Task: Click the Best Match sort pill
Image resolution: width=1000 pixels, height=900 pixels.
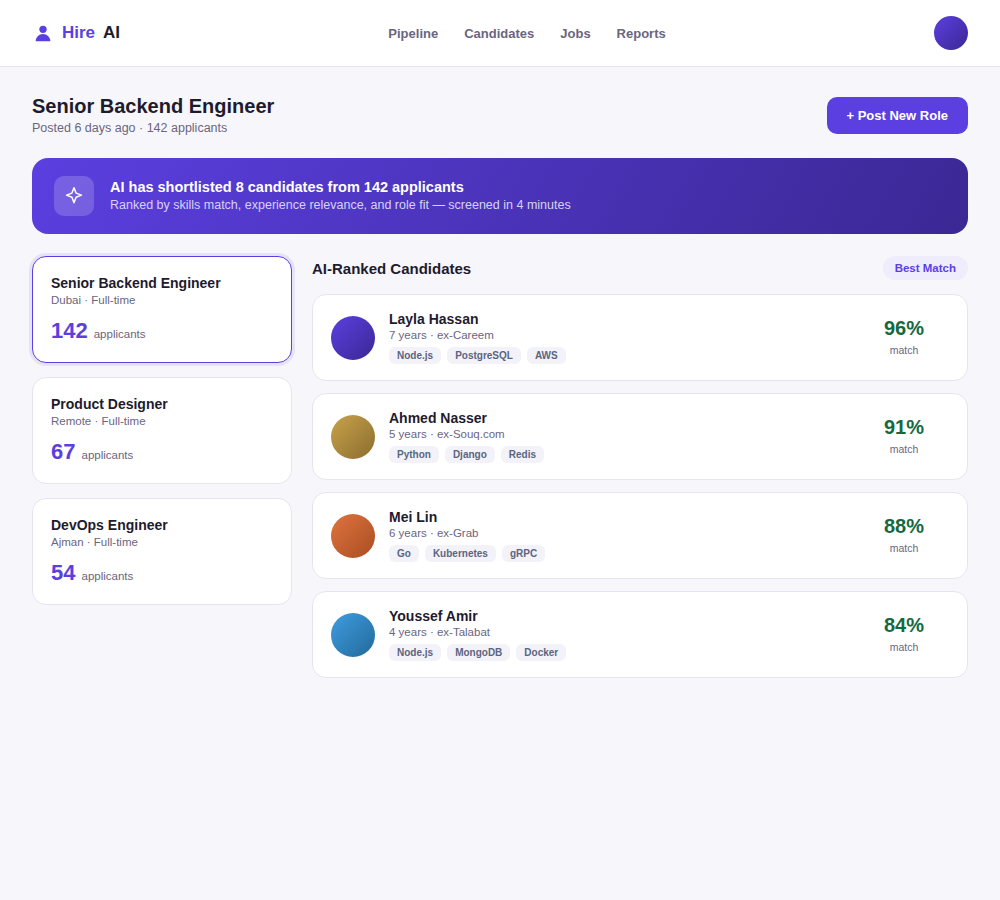Action: coord(925,268)
